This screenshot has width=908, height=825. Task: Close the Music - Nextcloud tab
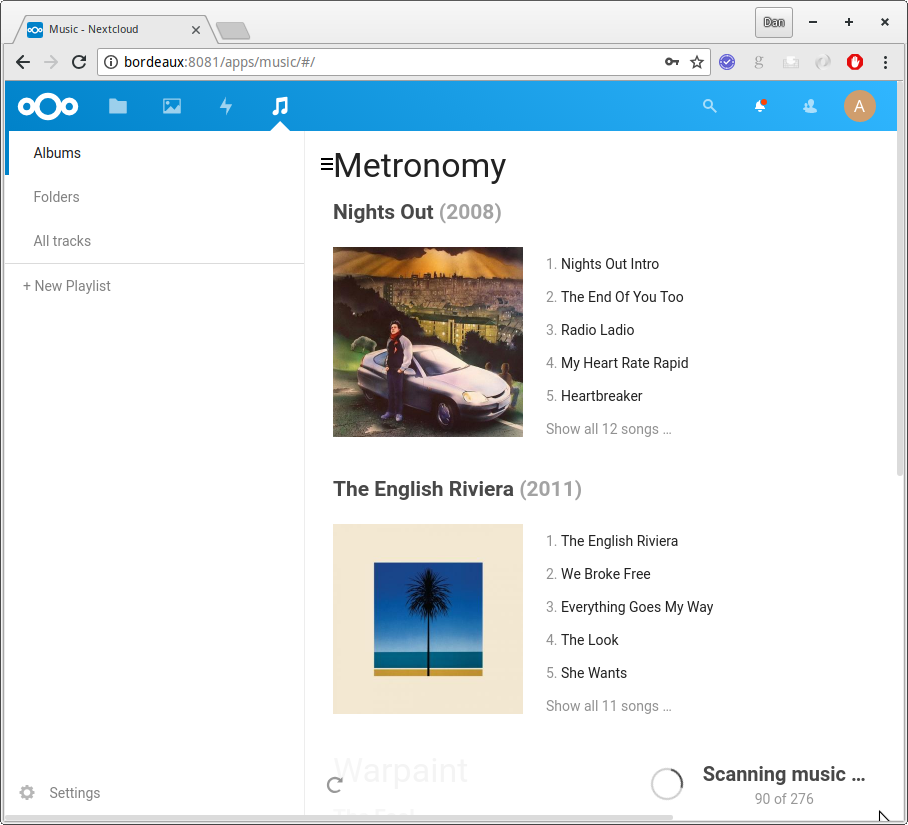[x=196, y=30]
